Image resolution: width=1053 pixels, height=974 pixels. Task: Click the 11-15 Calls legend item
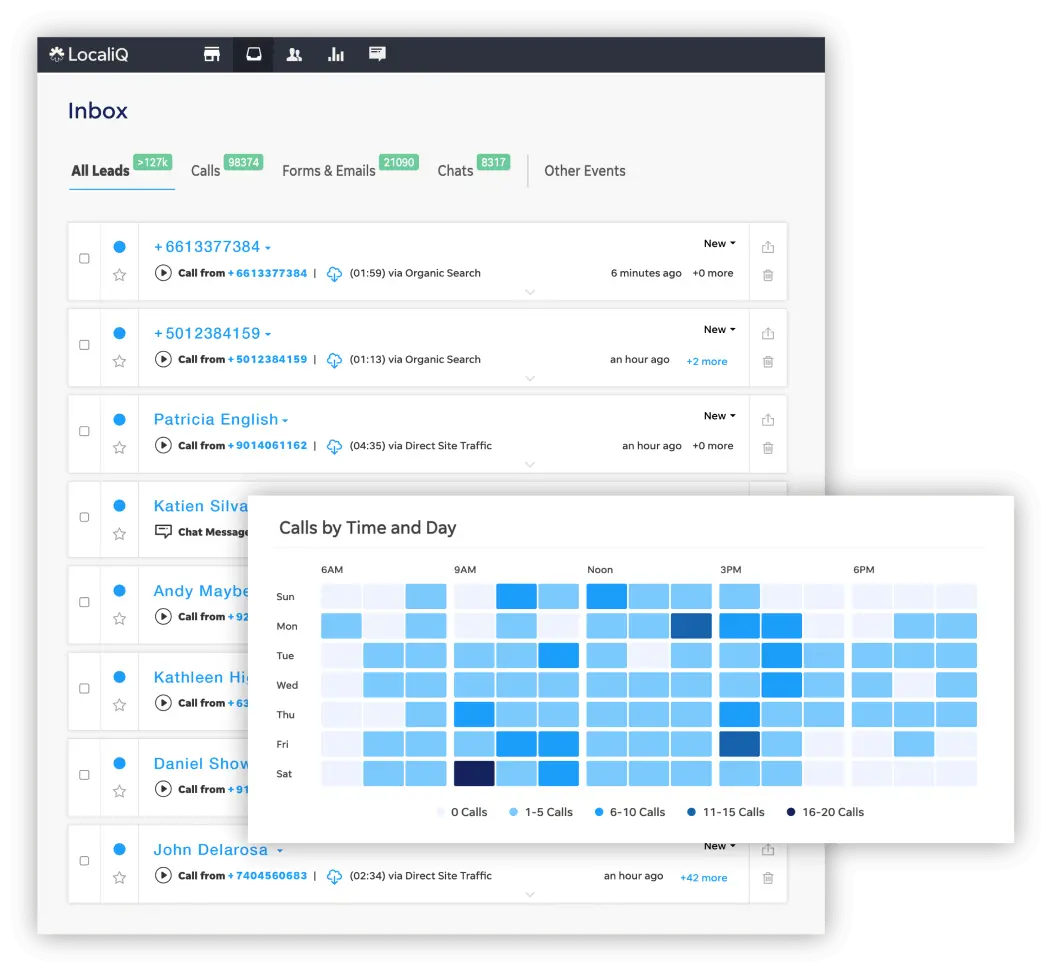pyautogui.click(x=726, y=812)
